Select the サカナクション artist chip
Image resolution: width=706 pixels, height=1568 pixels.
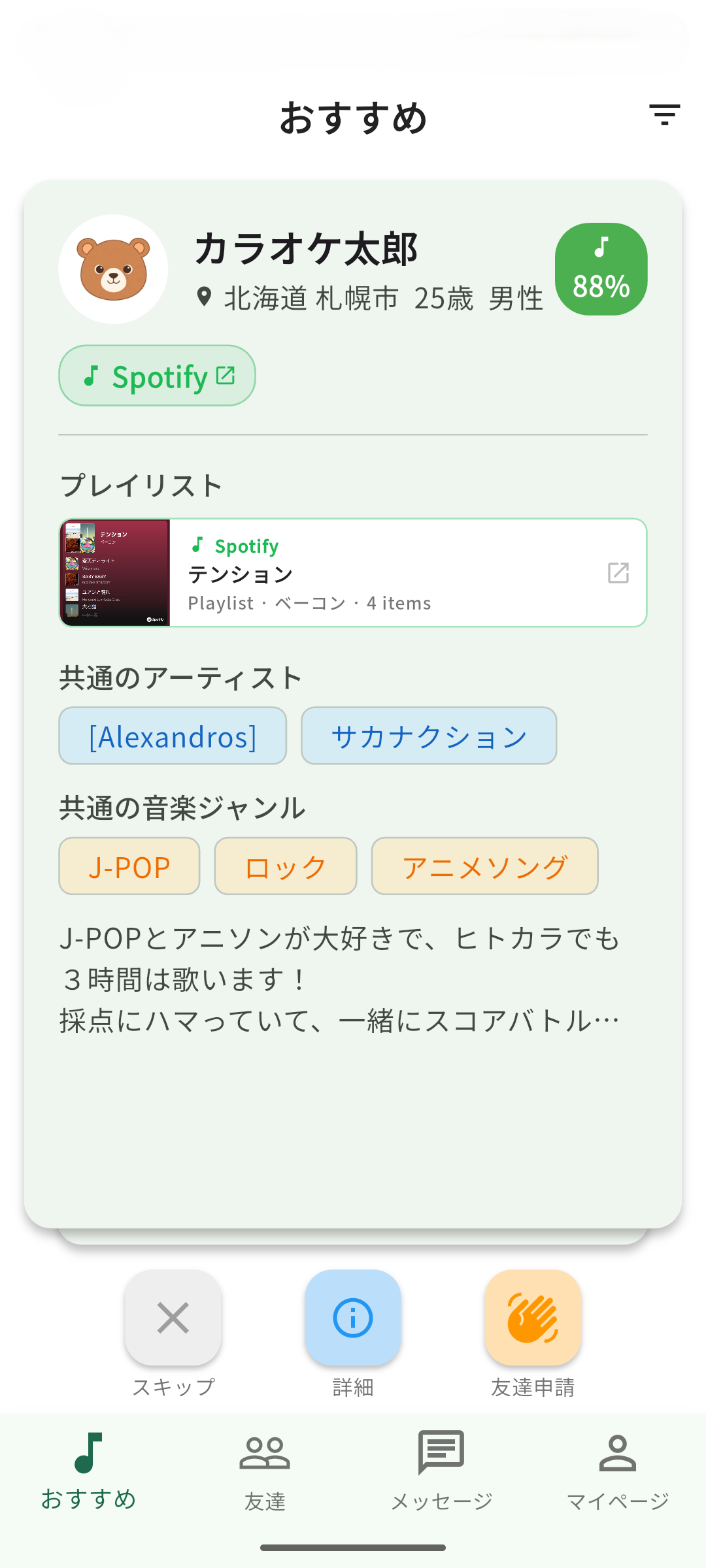point(429,736)
